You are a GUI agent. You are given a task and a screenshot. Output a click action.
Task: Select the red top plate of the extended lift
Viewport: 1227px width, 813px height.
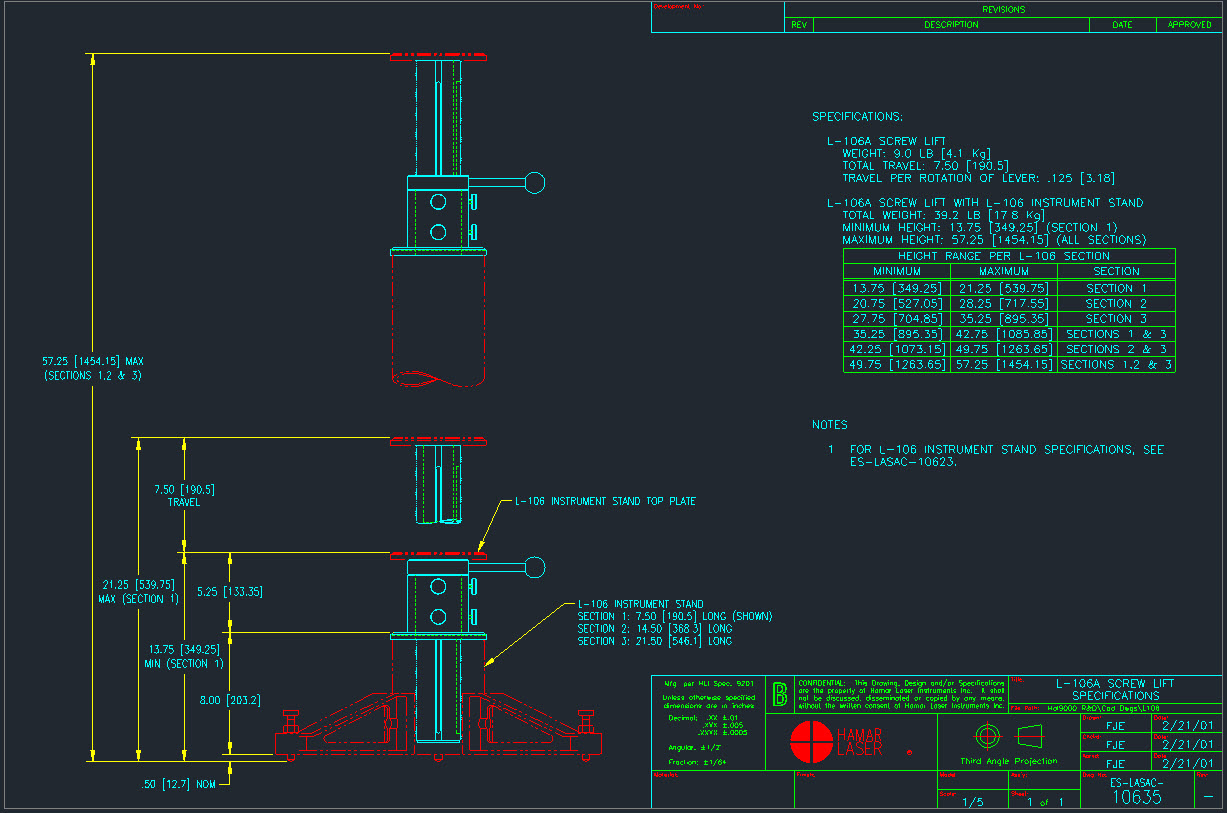click(x=438, y=57)
